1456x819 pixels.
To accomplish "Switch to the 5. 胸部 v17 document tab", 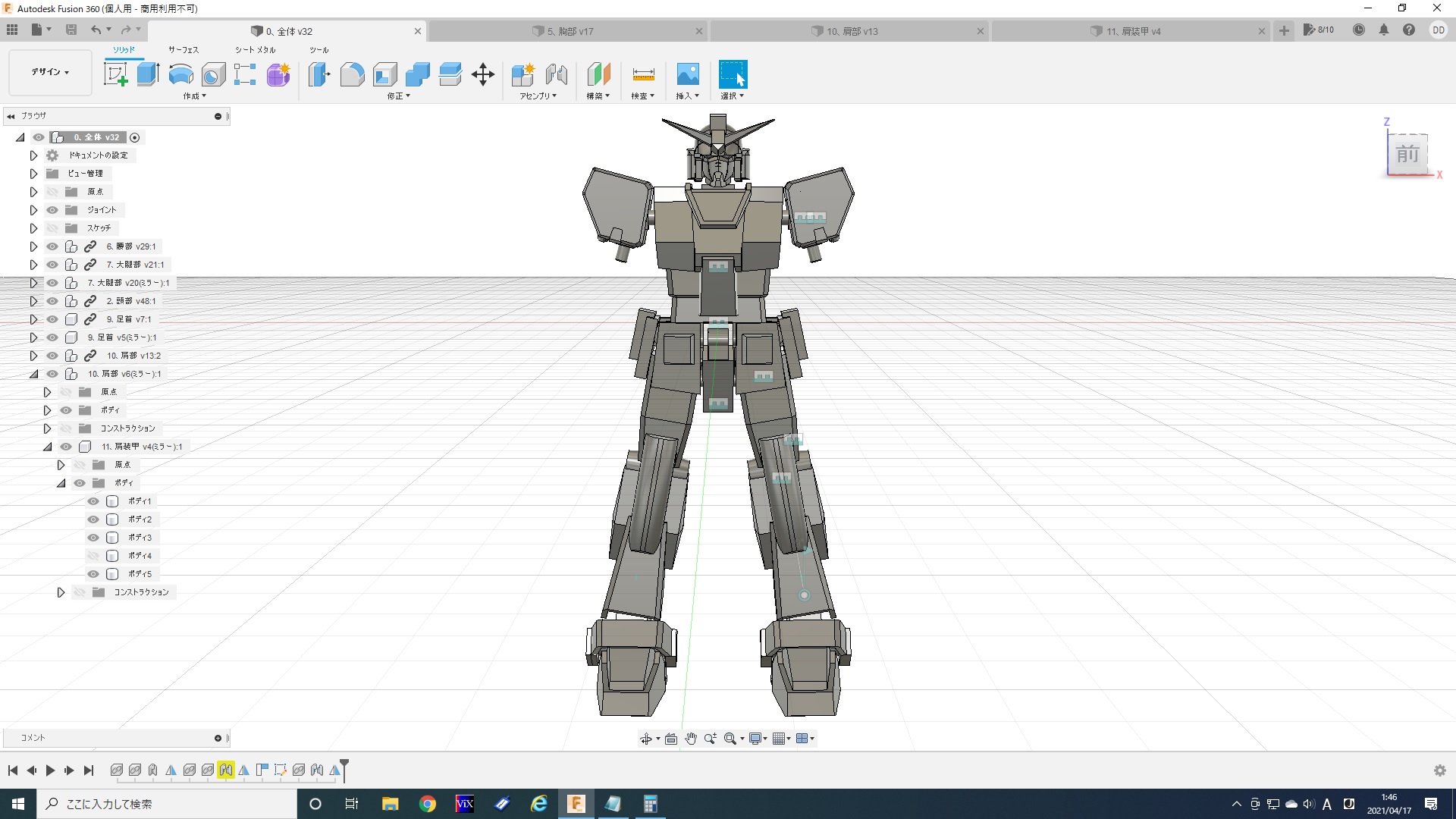I will pyautogui.click(x=570, y=31).
